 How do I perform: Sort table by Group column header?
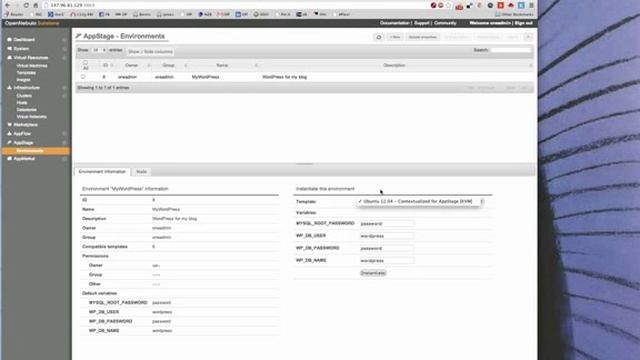[x=168, y=65]
